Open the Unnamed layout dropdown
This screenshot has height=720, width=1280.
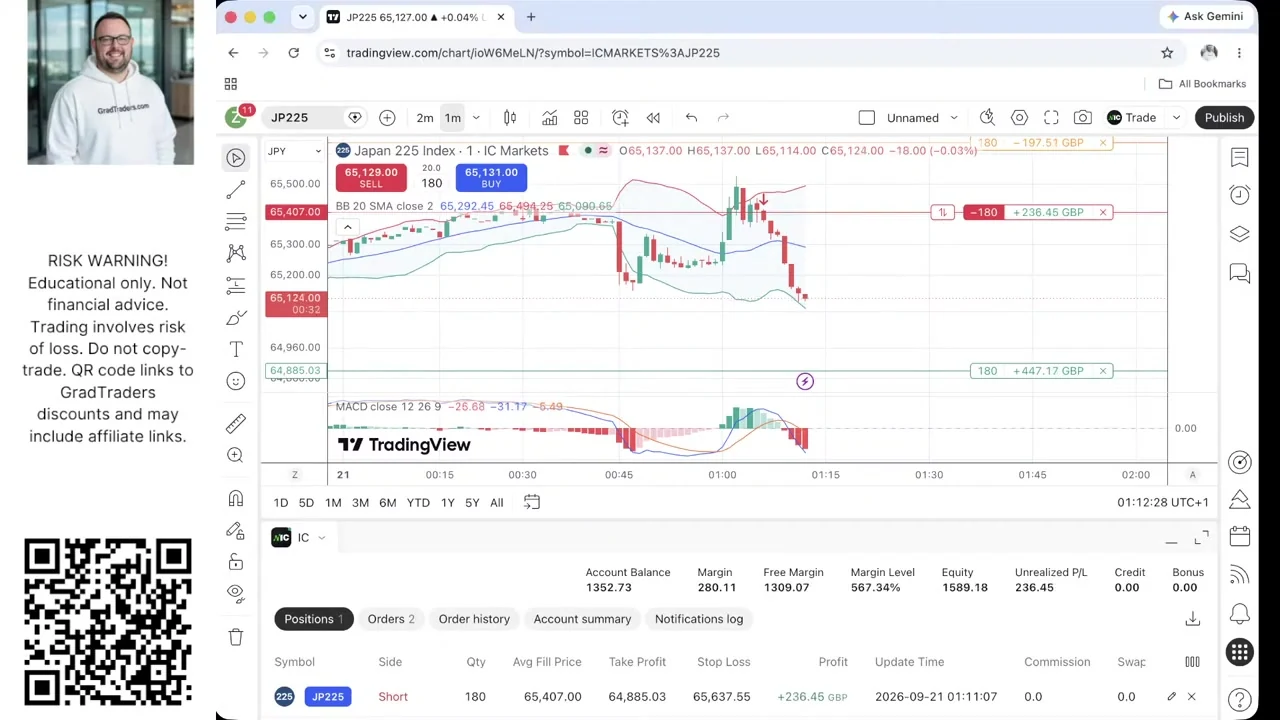(923, 118)
